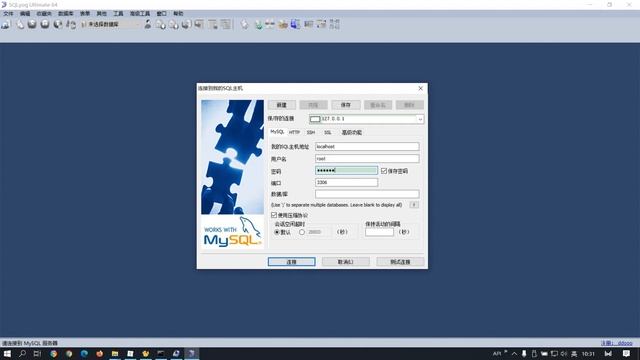Open Firefox from the taskbar
Image resolution: width=640 pixels, height=360 pixels.
click(100, 353)
